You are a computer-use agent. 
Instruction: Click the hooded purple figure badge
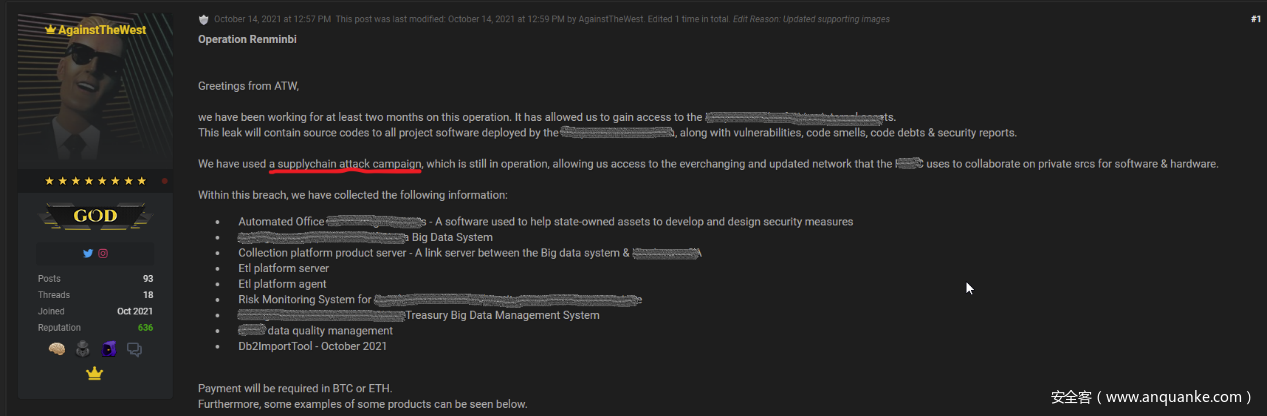pos(108,349)
